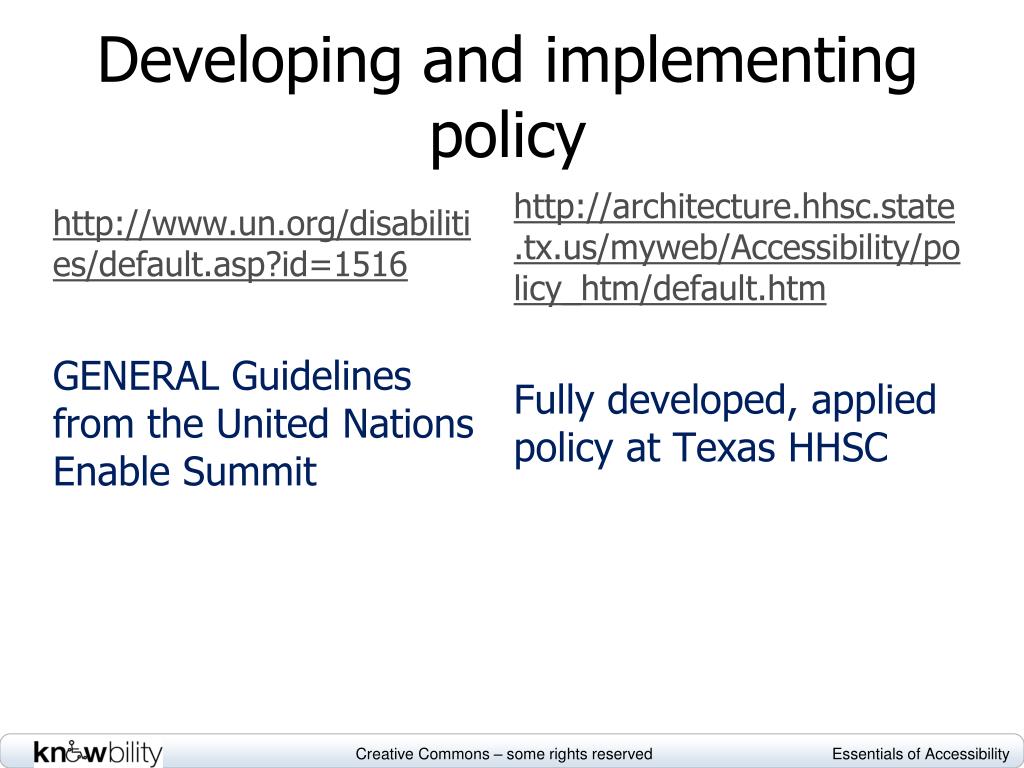Open the architecture.hhsc.state.tx.us accessibility policy link

pos(737,248)
